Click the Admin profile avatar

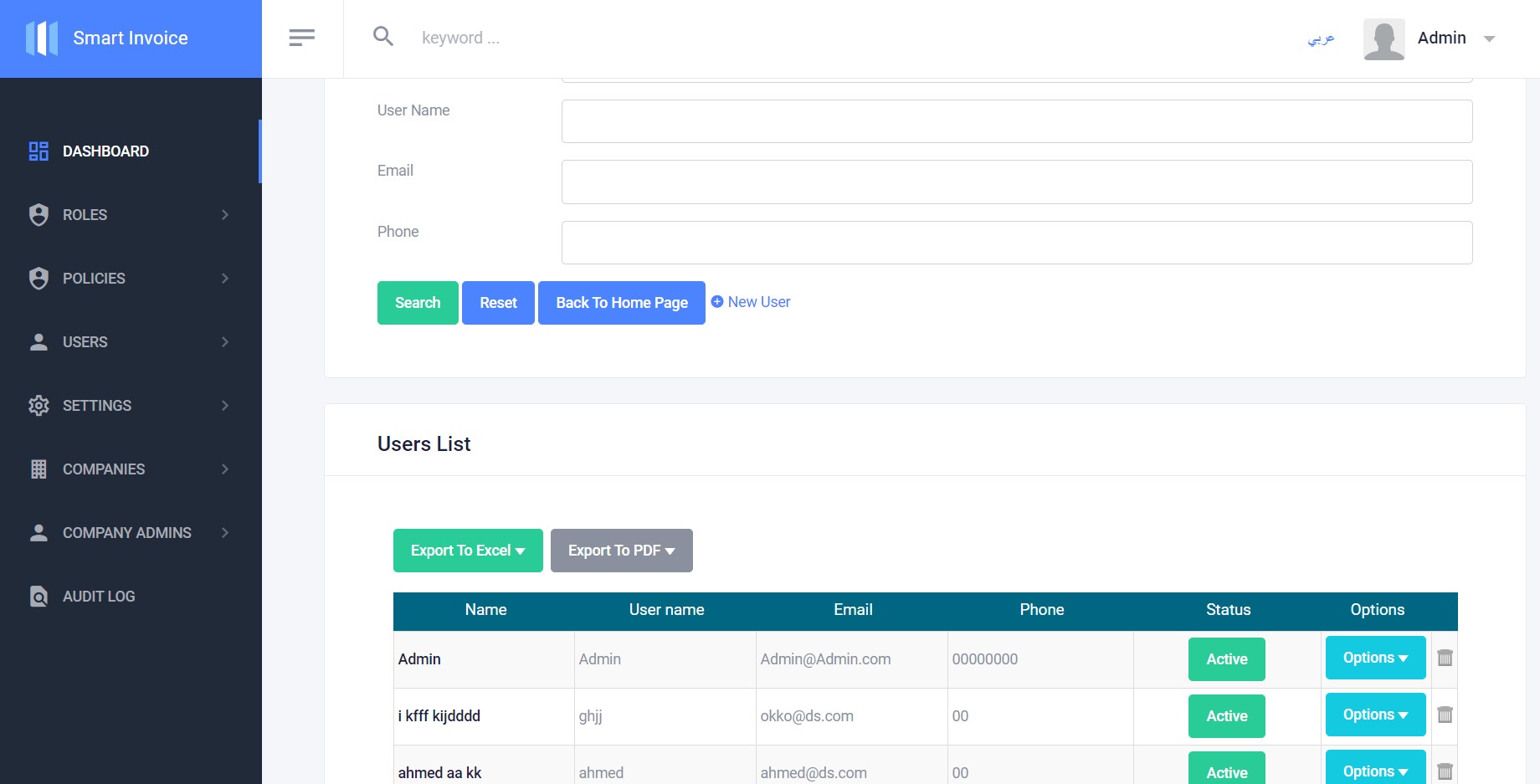pyautogui.click(x=1384, y=38)
